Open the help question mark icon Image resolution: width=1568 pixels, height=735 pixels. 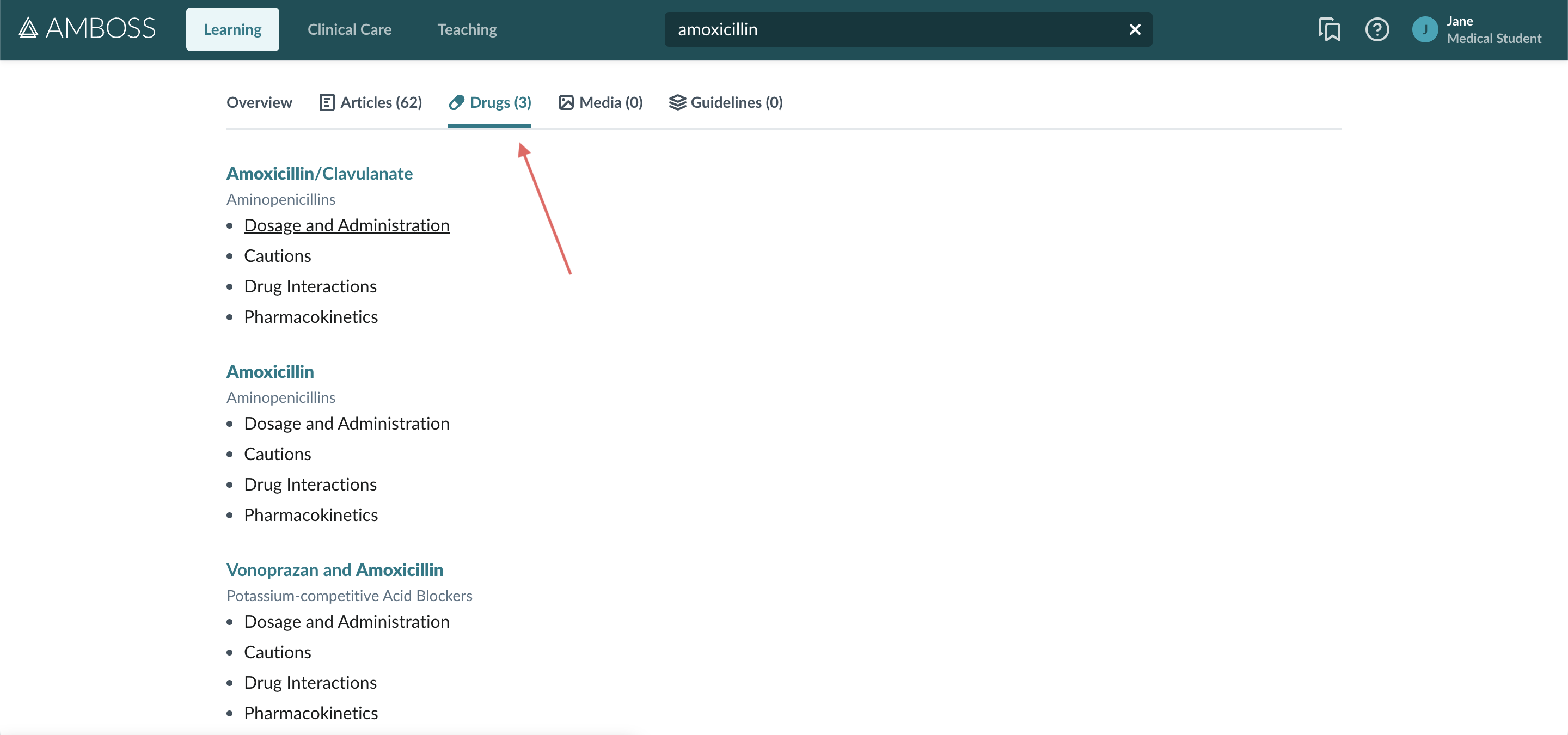coord(1377,29)
